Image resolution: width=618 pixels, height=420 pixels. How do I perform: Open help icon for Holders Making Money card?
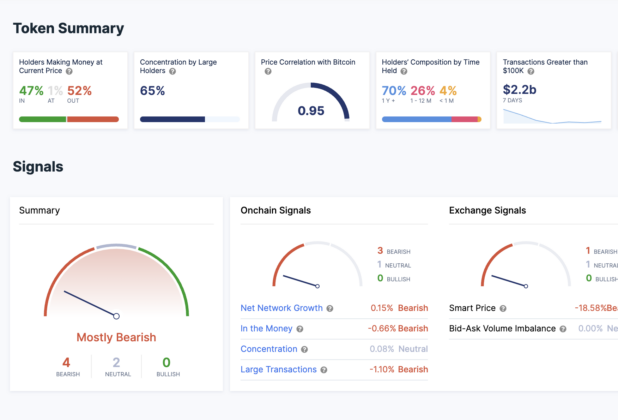69,71
